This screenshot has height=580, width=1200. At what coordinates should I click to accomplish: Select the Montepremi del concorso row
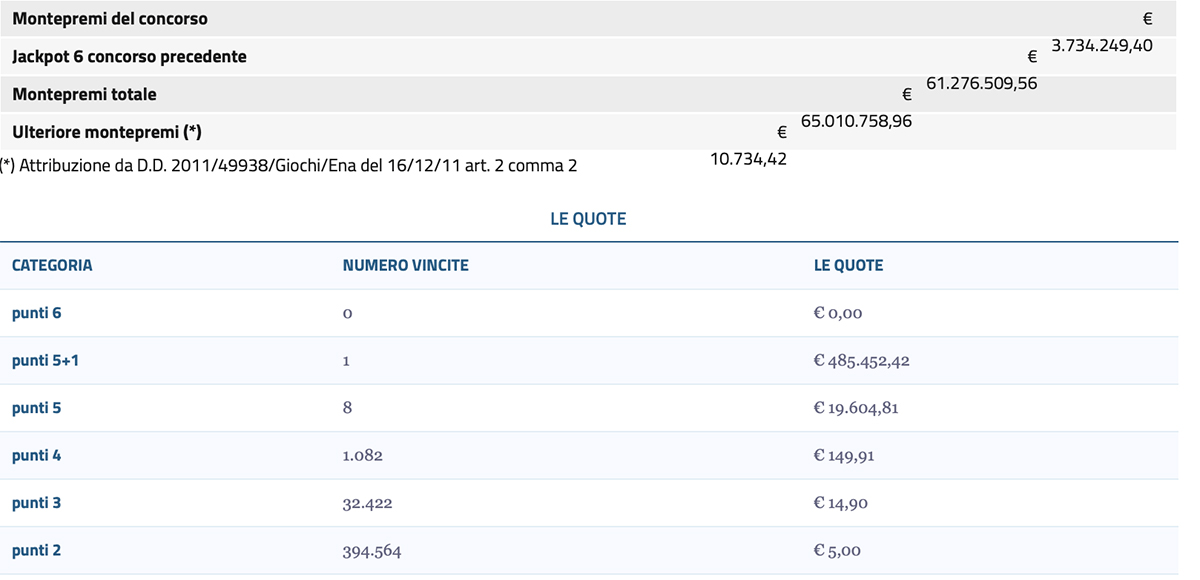click(x=588, y=19)
